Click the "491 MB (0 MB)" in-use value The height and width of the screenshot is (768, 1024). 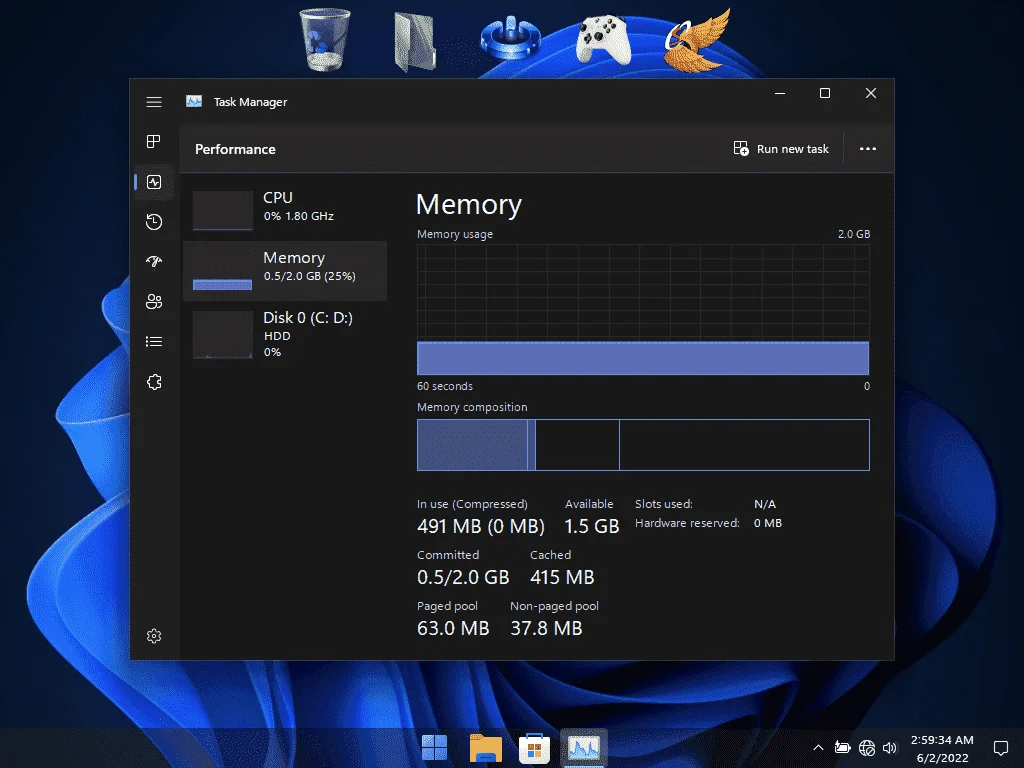pyautogui.click(x=481, y=526)
